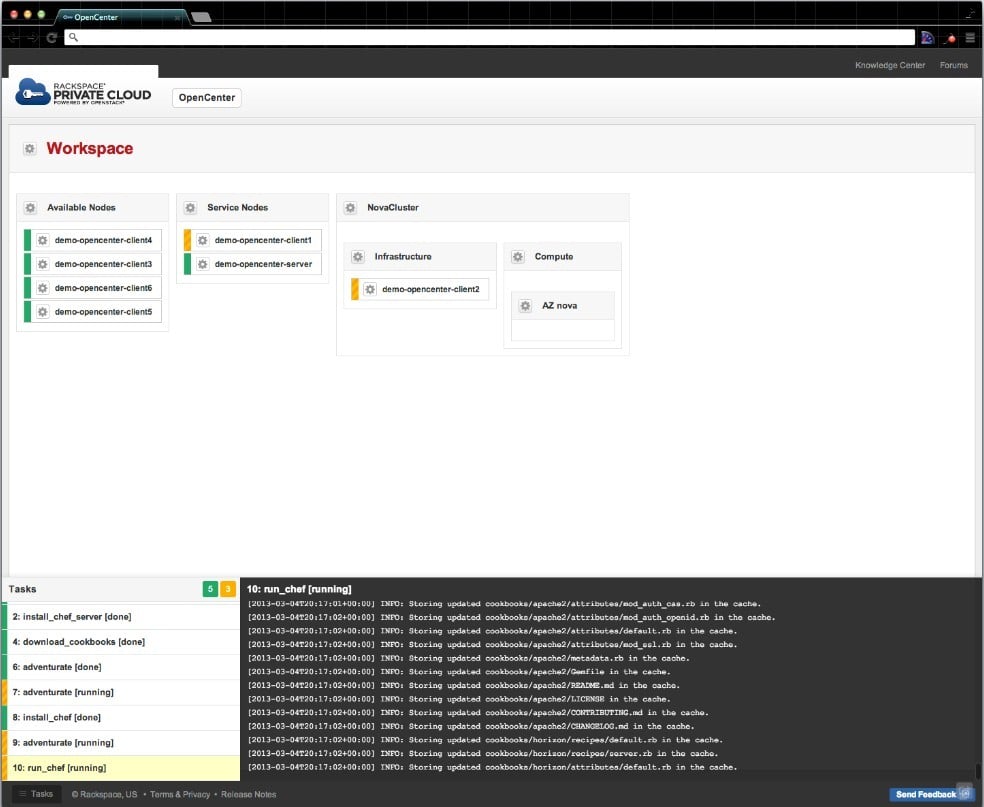Select task 7: adventurate [running]
Screen dimensions: 984x807
pyautogui.click(x=121, y=692)
